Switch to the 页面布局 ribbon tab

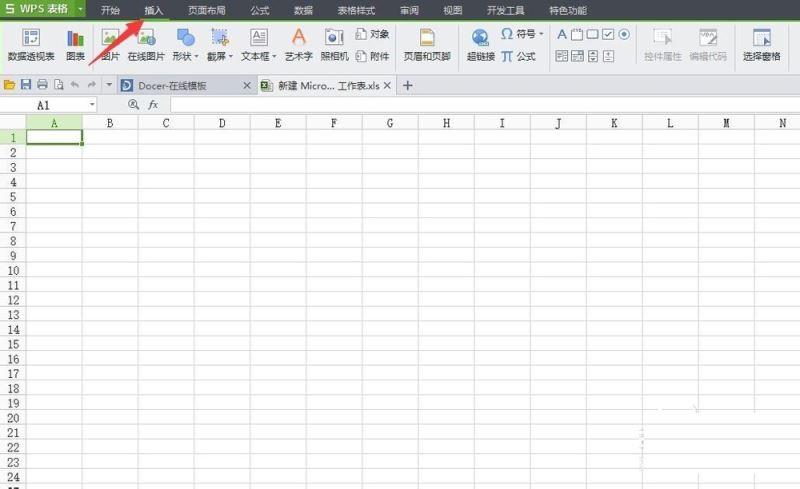[206, 10]
